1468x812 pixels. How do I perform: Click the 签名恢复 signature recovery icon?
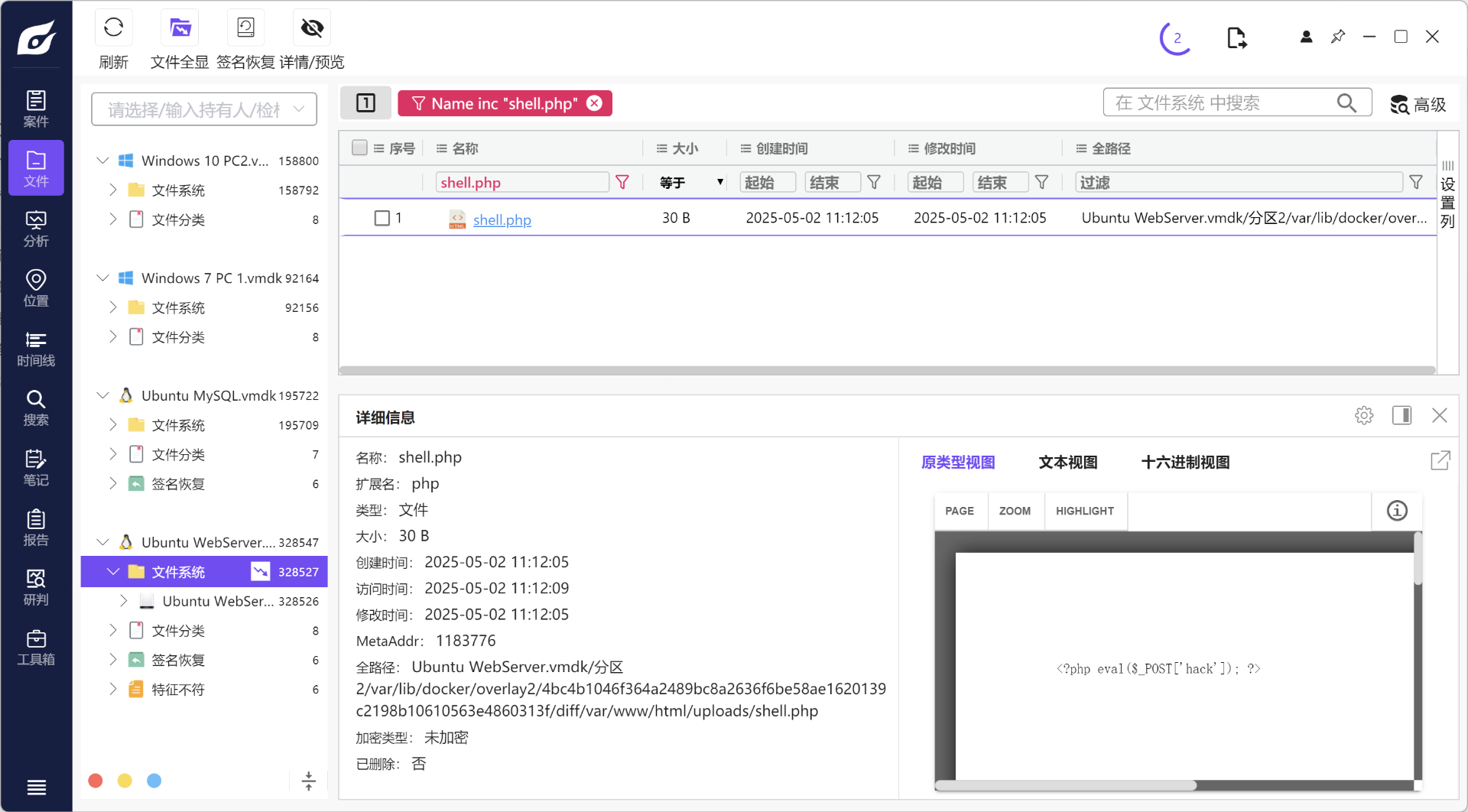tap(245, 28)
